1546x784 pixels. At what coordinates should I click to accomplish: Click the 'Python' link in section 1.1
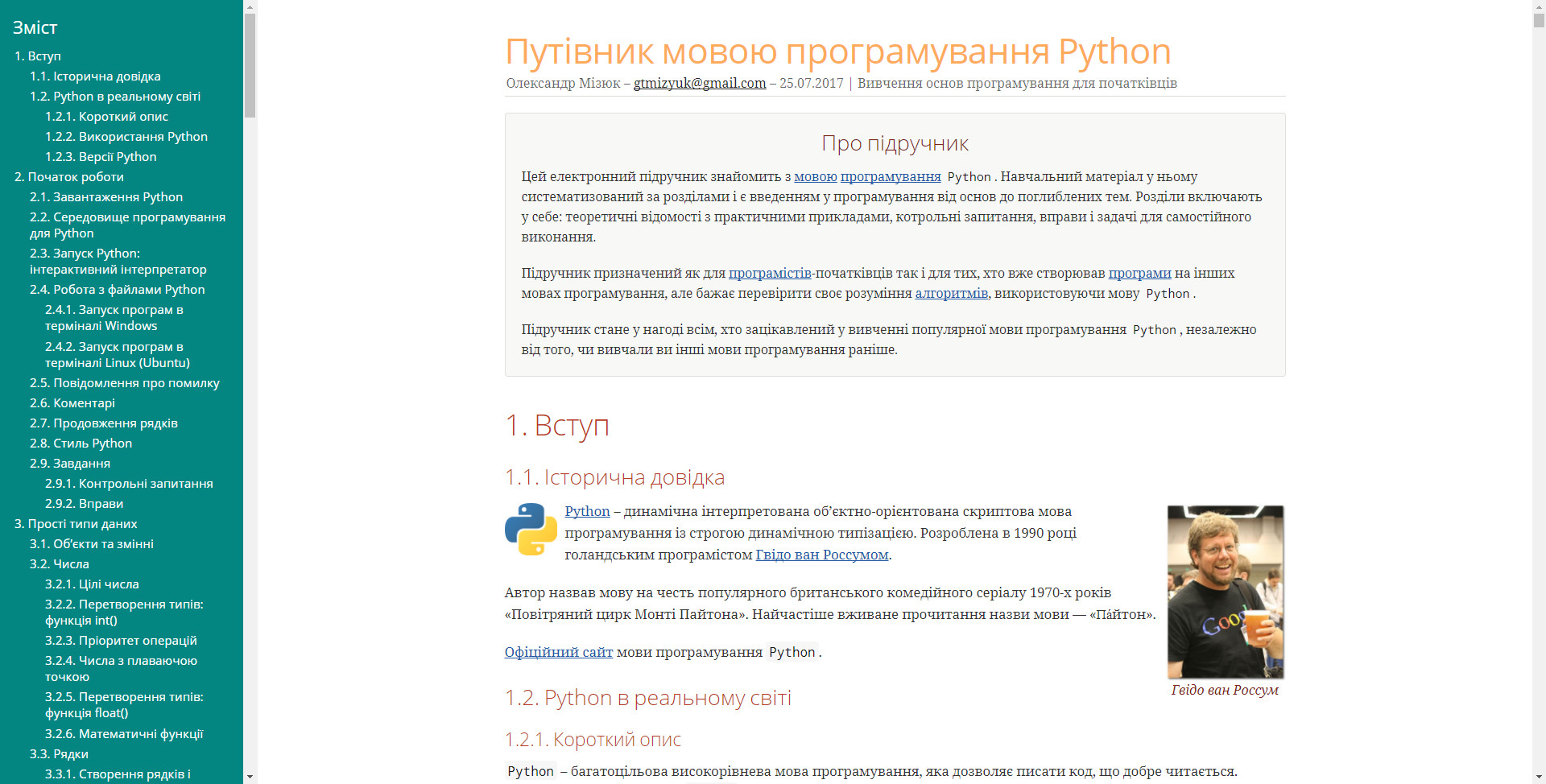pyautogui.click(x=588, y=511)
